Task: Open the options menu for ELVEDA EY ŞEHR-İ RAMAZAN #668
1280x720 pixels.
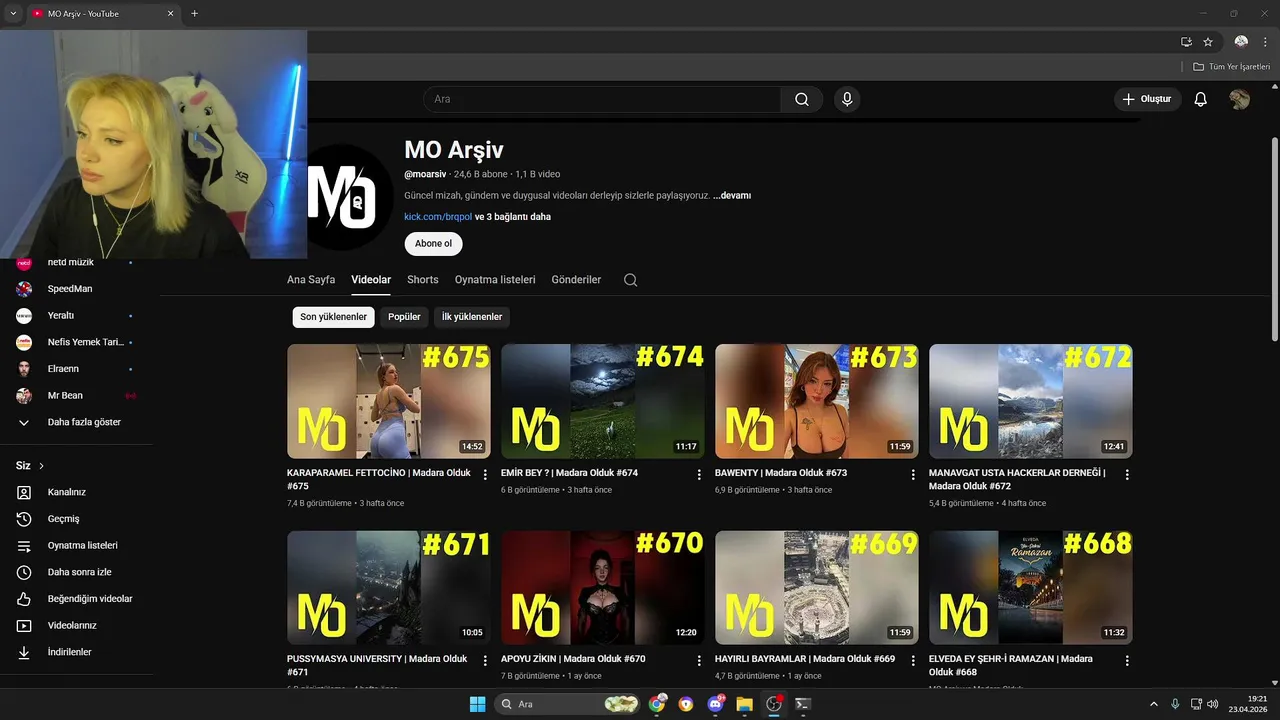Action: pyautogui.click(x=1127, y=661)
